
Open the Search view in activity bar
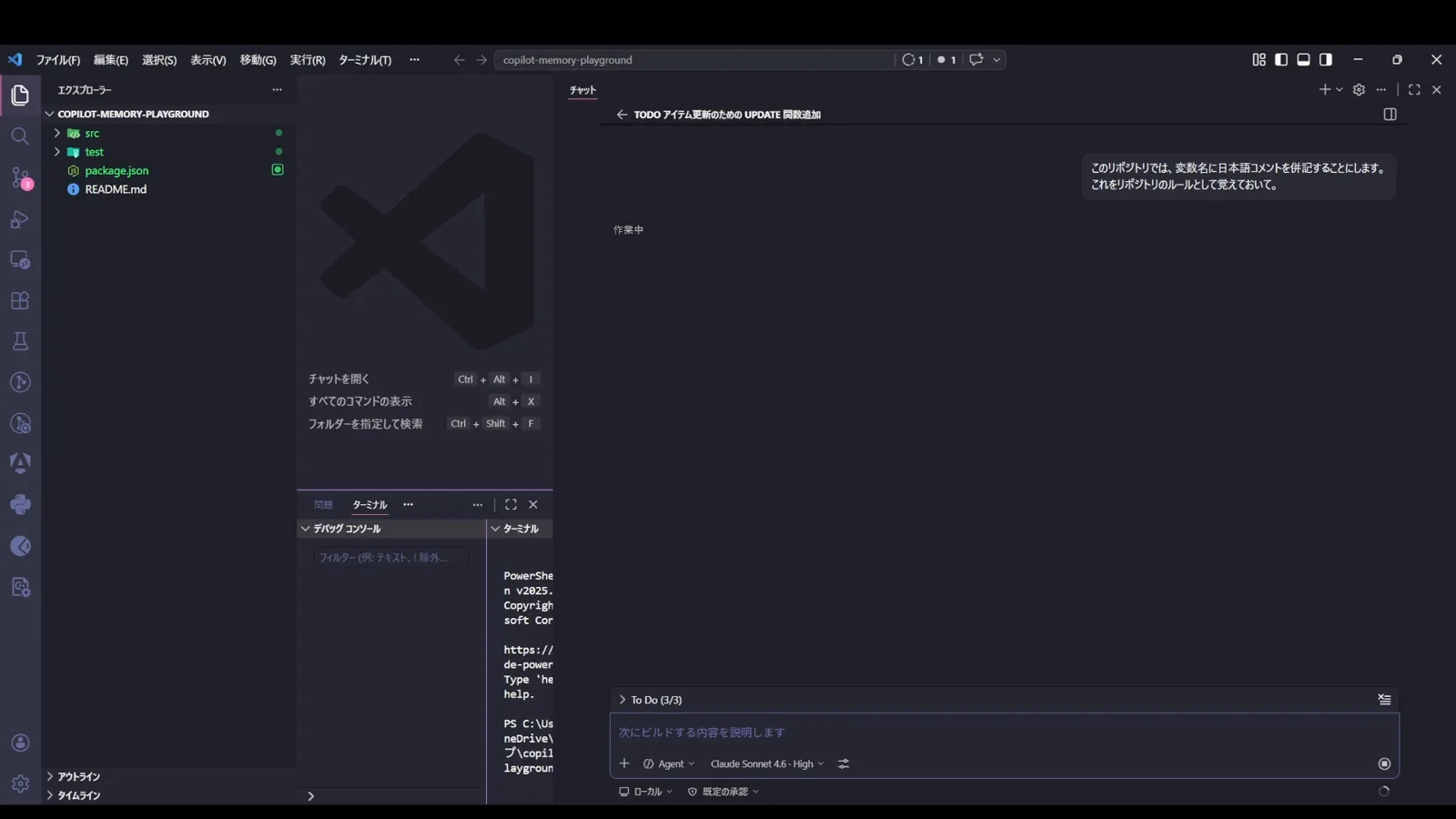[20, 136]
